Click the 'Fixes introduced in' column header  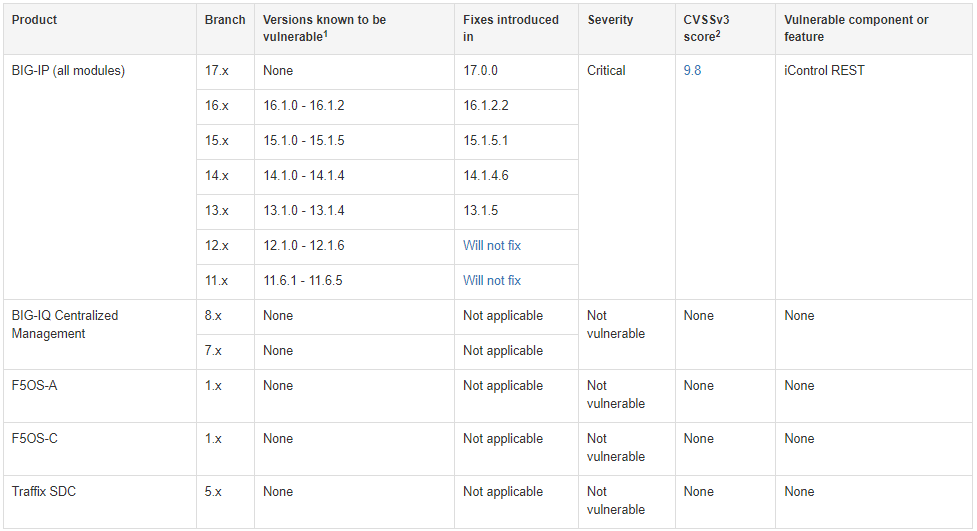tap(510, 28)
